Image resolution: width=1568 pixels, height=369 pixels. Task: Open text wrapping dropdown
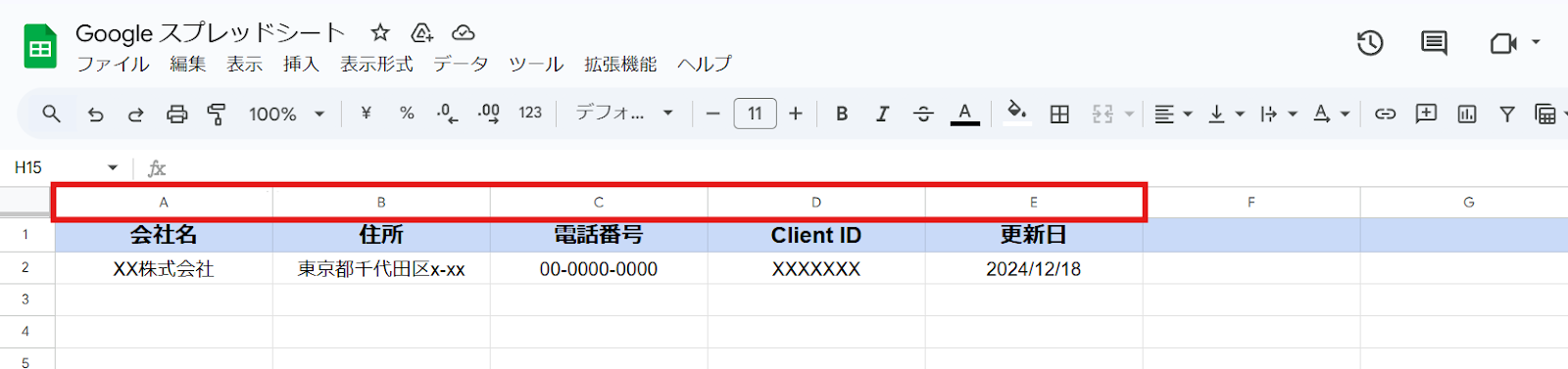pos(1278,115)
